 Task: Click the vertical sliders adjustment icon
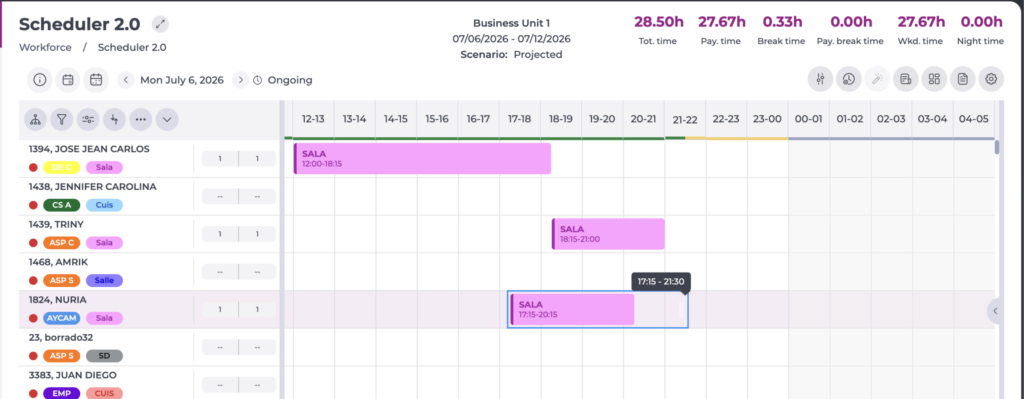820,80
